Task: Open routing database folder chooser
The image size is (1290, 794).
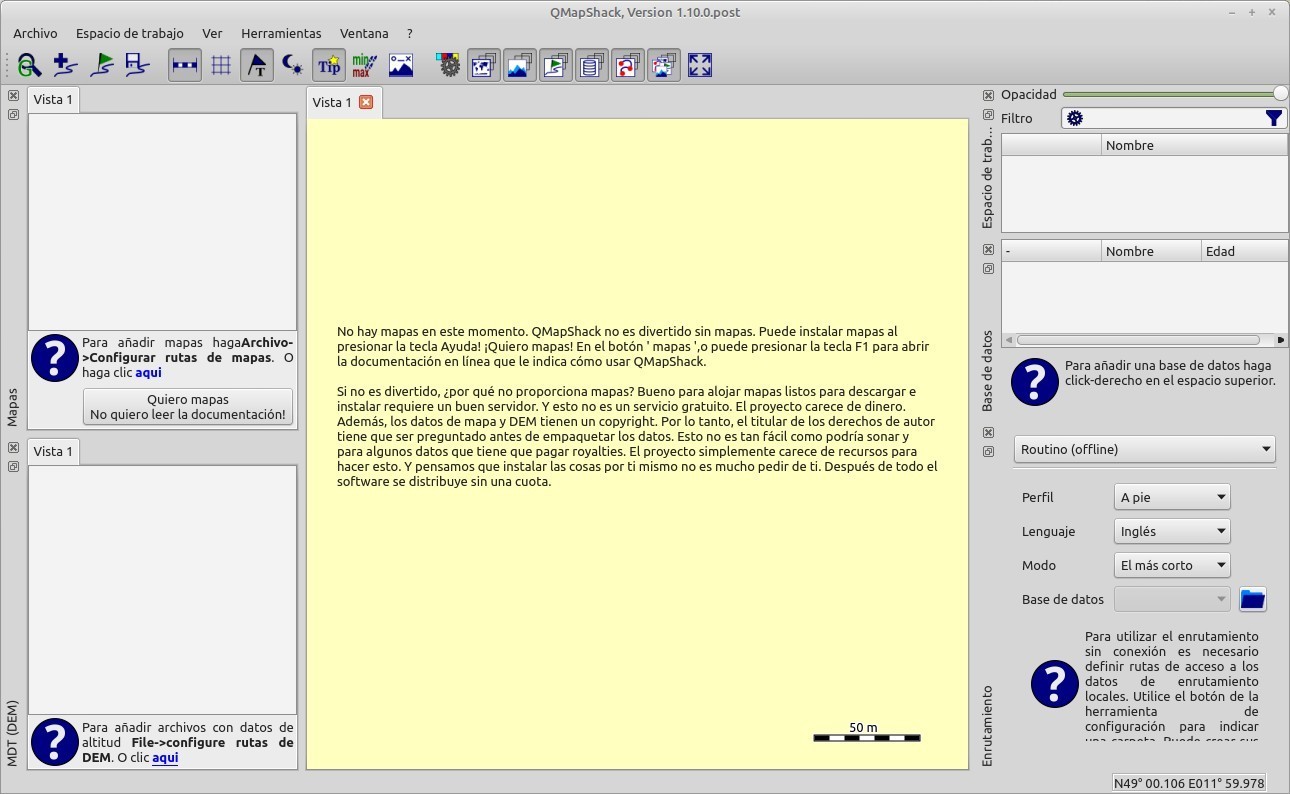Action: coord(1253,599)
